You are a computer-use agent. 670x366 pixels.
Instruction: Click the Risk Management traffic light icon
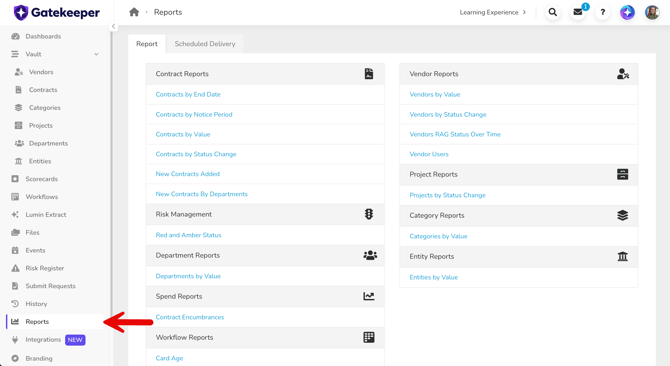tap(369, 214)
